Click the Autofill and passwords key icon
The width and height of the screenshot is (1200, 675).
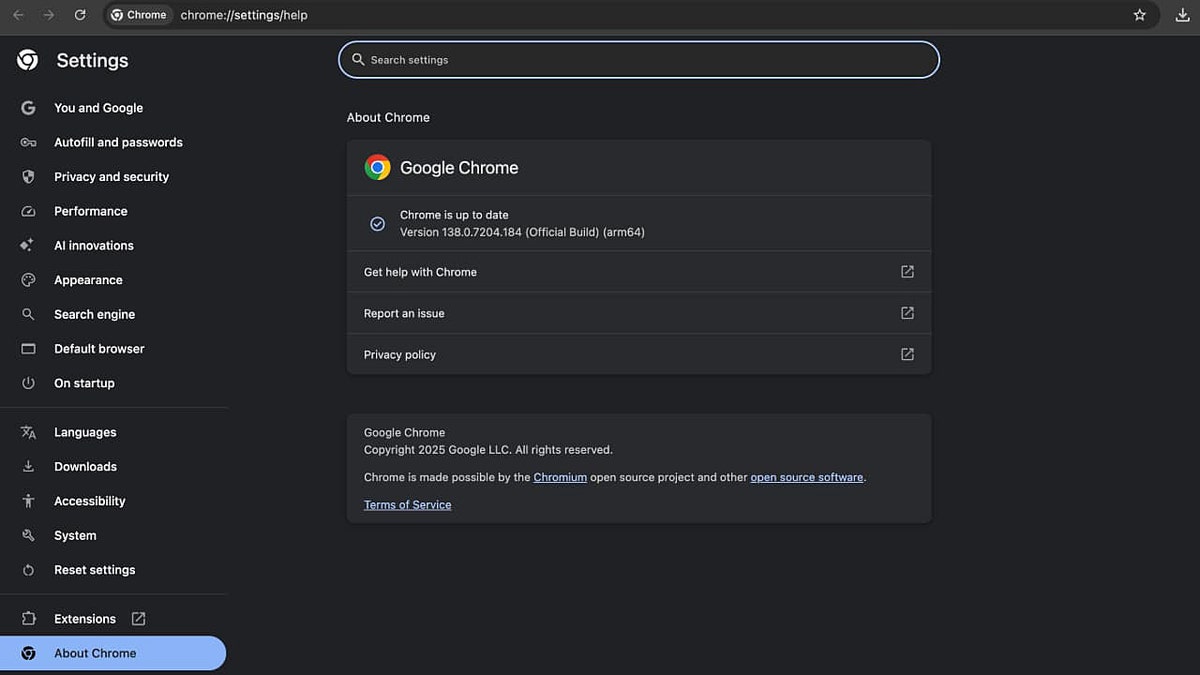point(28,142)
